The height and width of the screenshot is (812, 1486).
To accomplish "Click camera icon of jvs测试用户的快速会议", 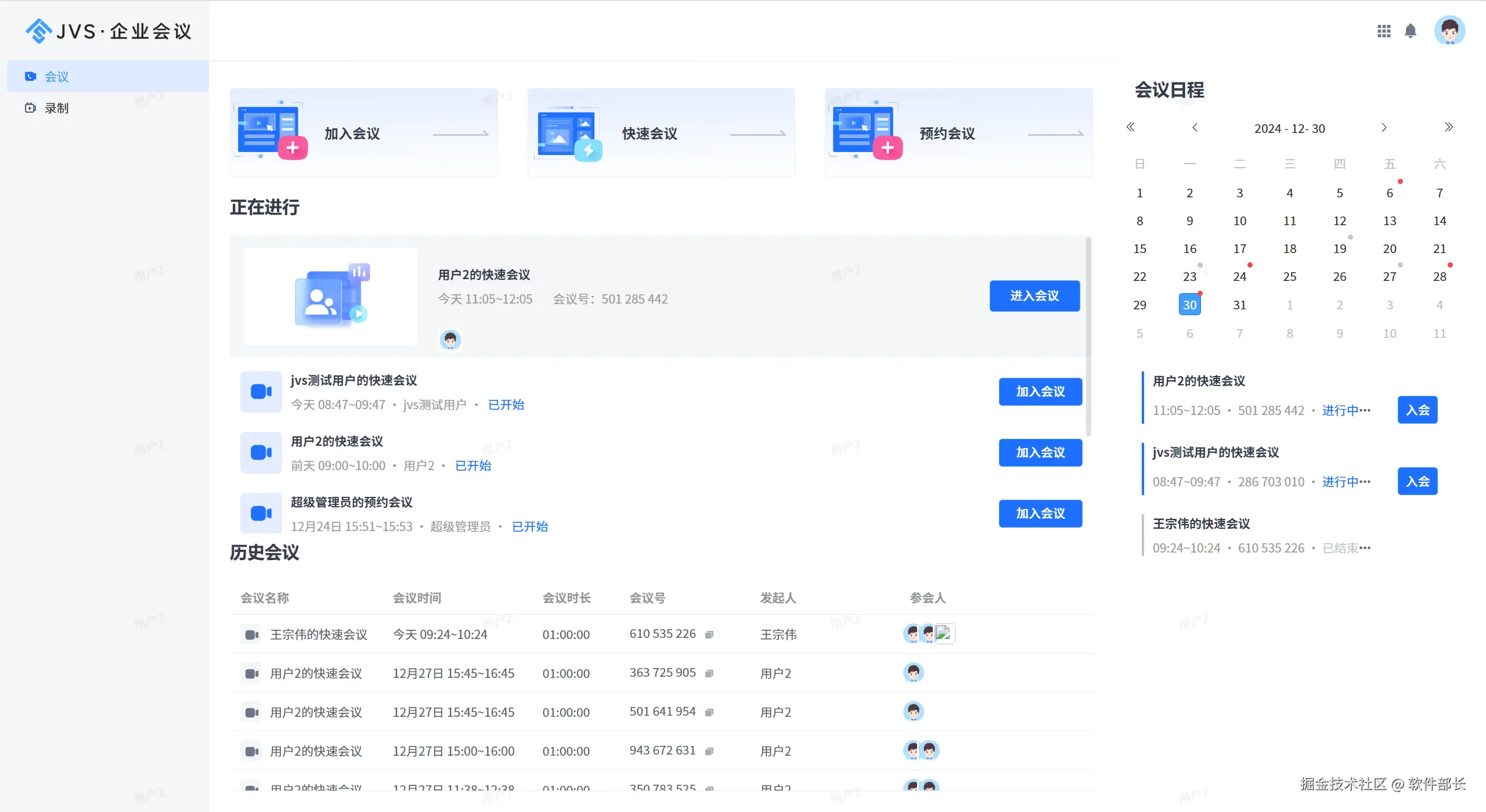I will [261, 392].
